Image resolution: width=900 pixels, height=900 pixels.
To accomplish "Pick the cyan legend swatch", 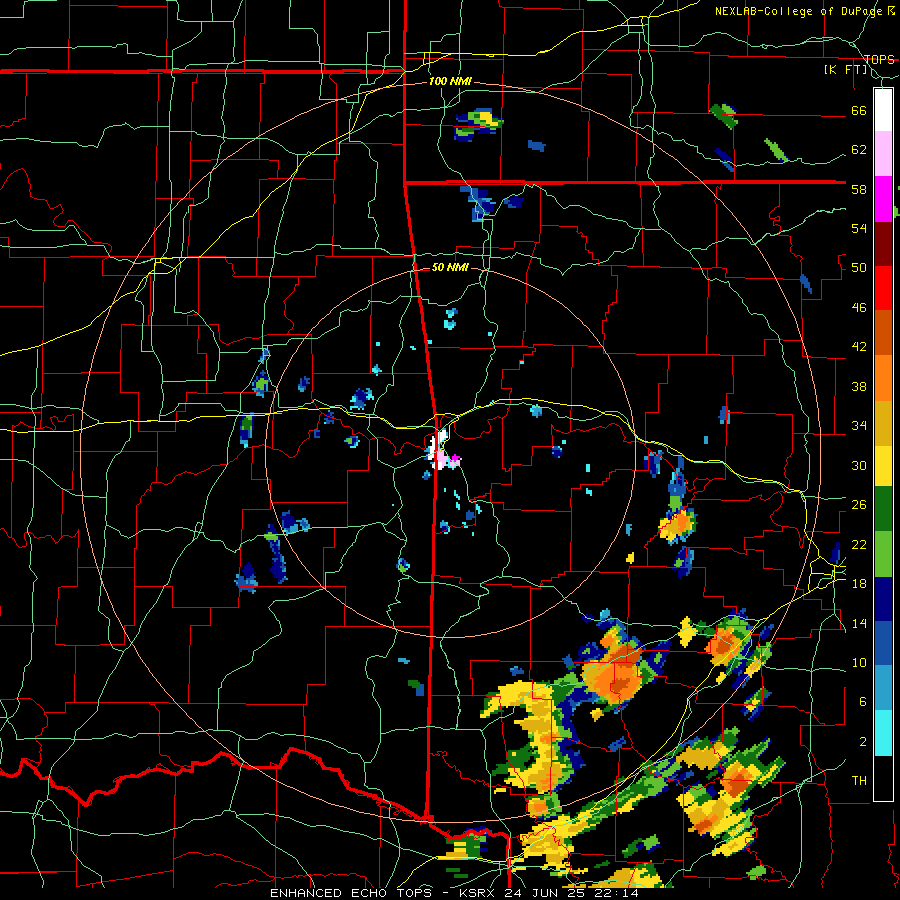I will 883,733.
